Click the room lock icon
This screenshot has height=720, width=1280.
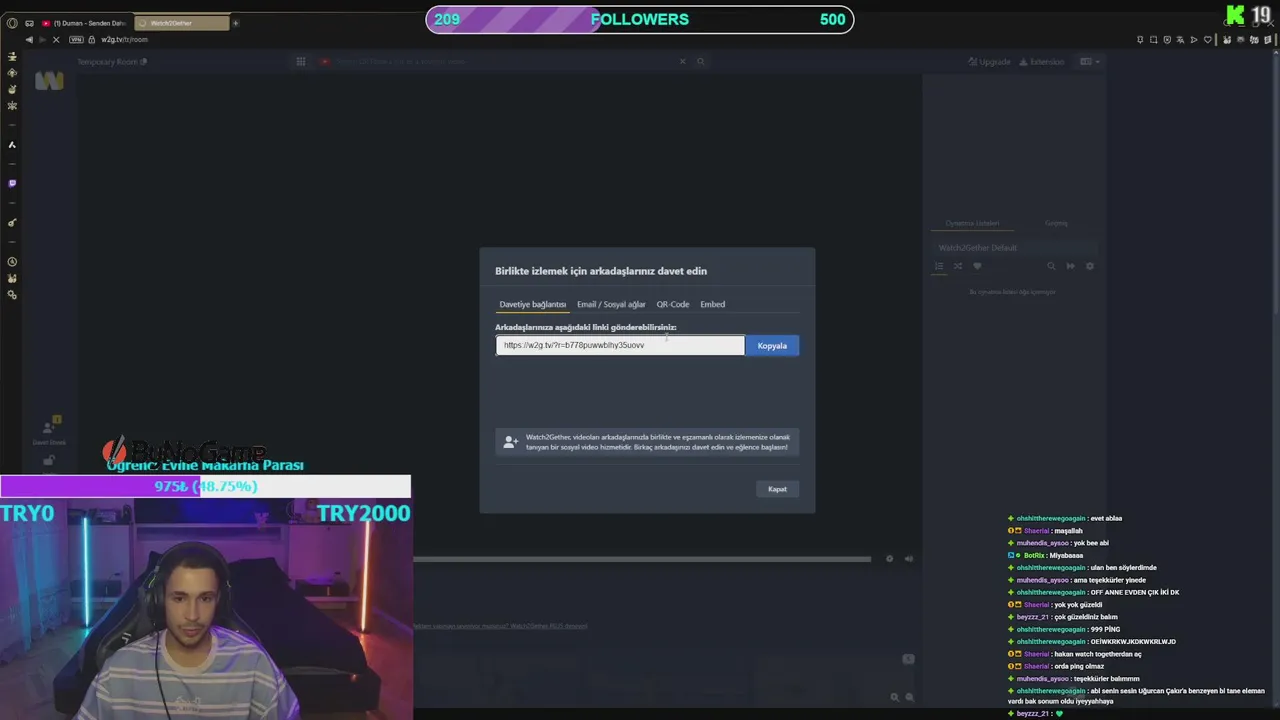tap(48, 460)
